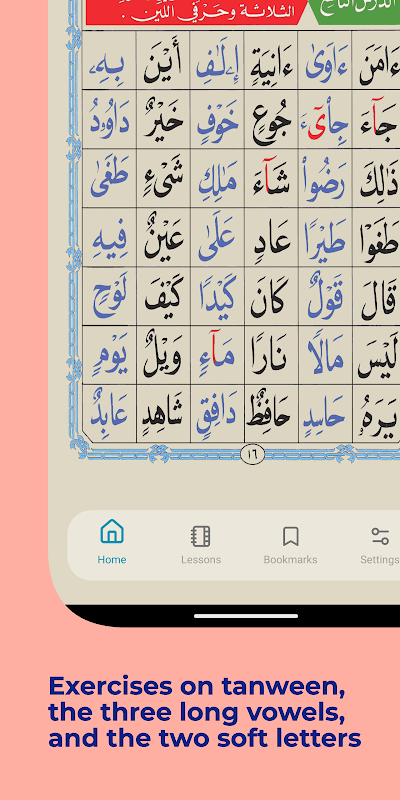Viewport: 400px width, 800px height.
Task: Switch to the Bookmarks tab label
Action: pos(290,560)
